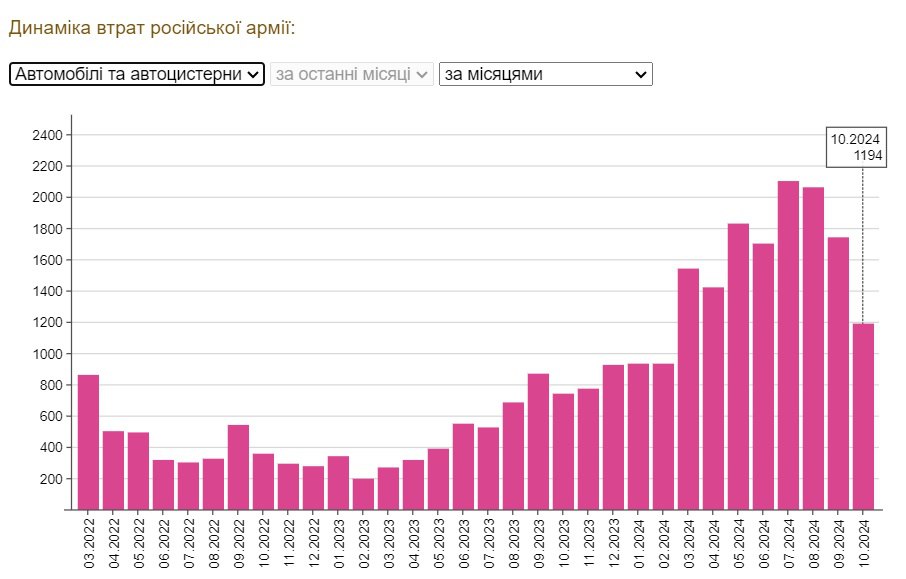Viewport: 906px width, 579px height.
Task: Click the y-axis label '1600'
Action: (x=47, y=260)
